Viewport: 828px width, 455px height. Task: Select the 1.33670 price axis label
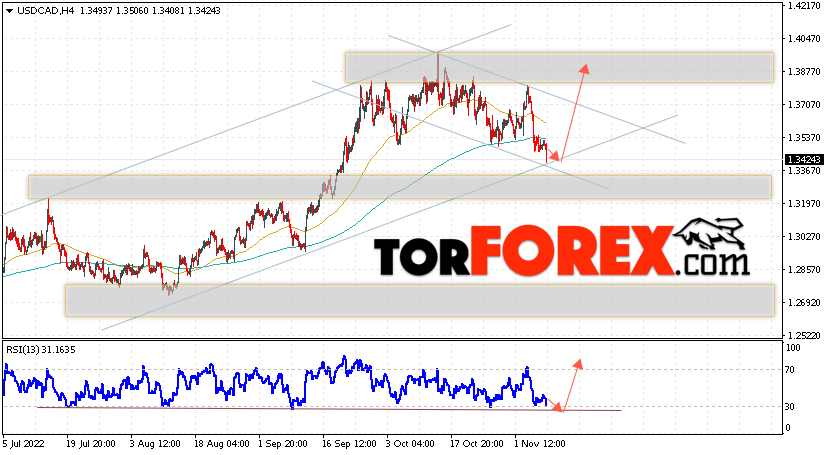click(803, 170)
